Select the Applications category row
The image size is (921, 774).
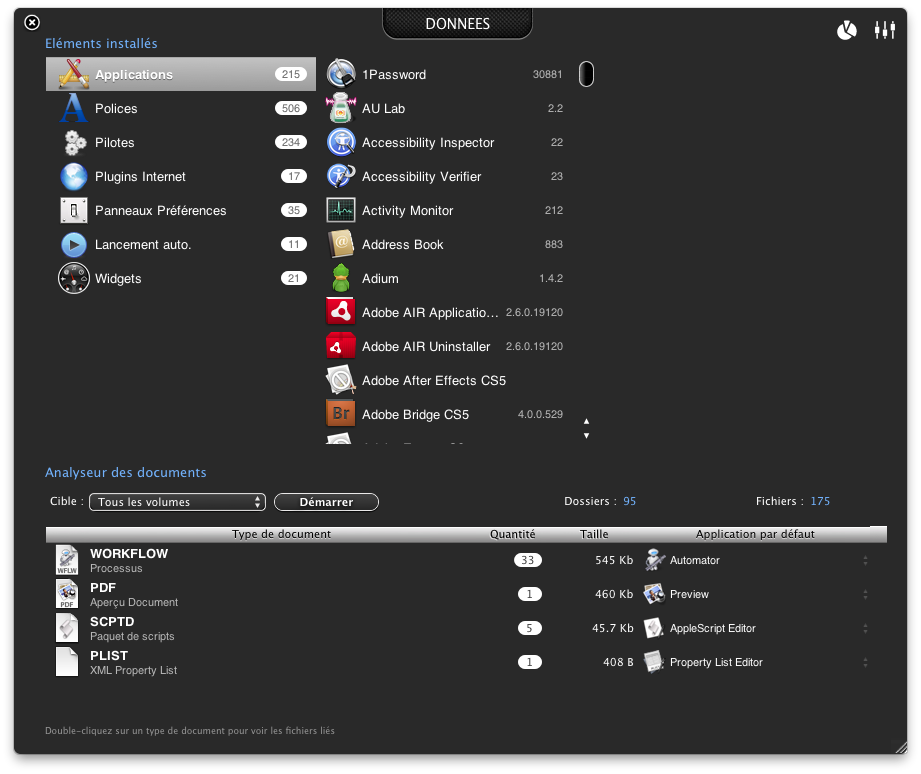(181, 74)
